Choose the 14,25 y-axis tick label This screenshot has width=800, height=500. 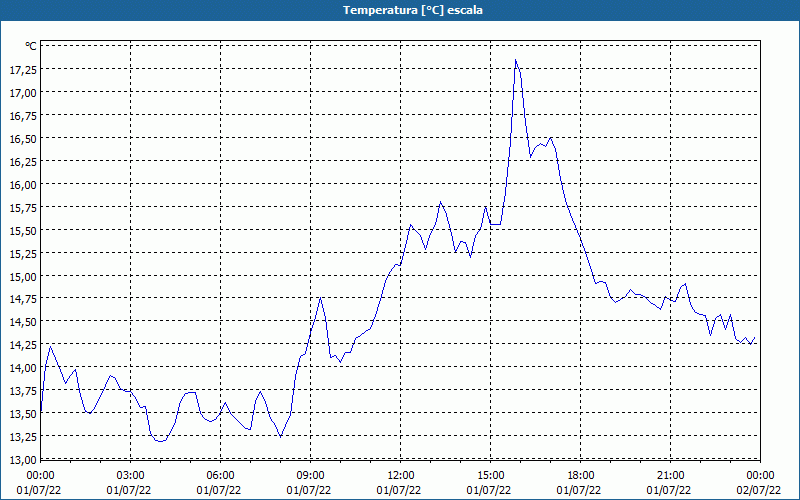pyautogui.click(x=23, y=345)
